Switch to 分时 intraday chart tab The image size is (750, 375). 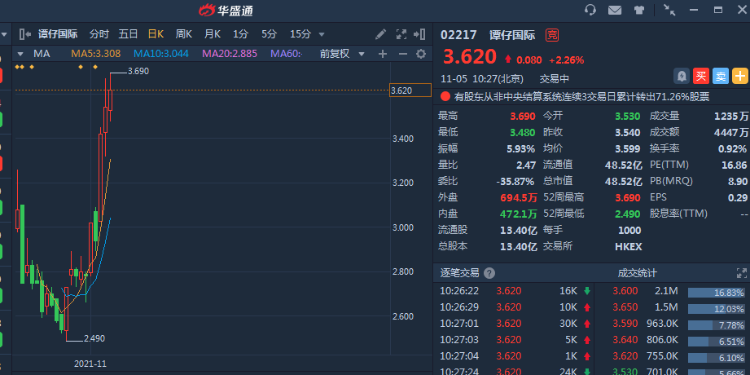click(x=99, y=34)
